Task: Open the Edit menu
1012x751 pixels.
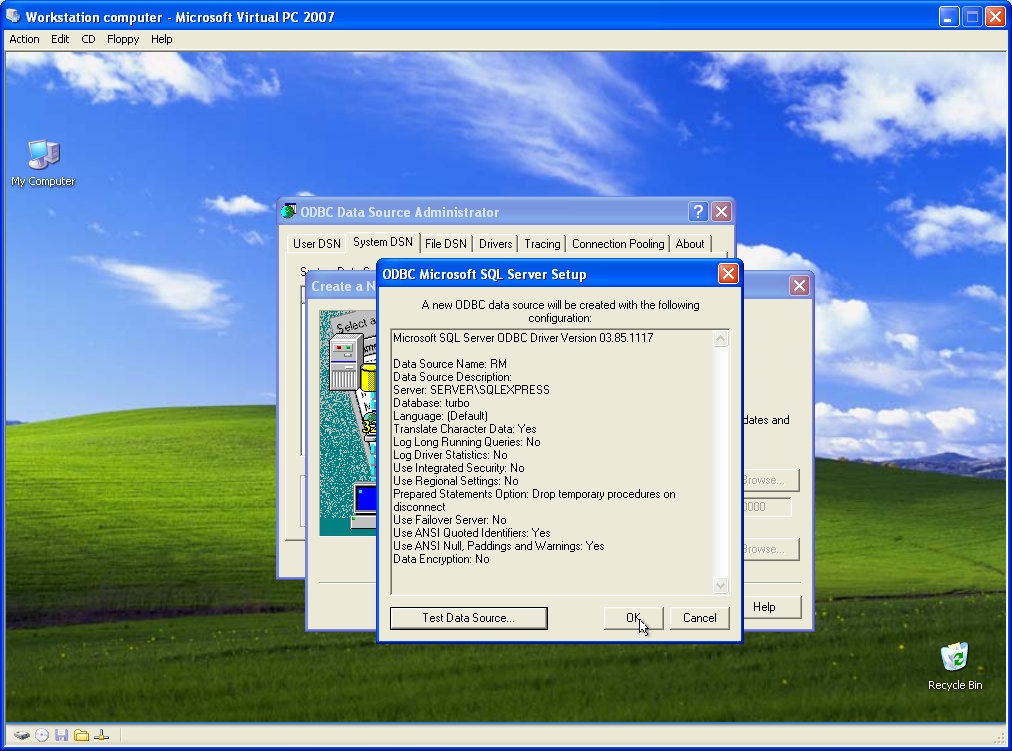Action: (60, 39)
